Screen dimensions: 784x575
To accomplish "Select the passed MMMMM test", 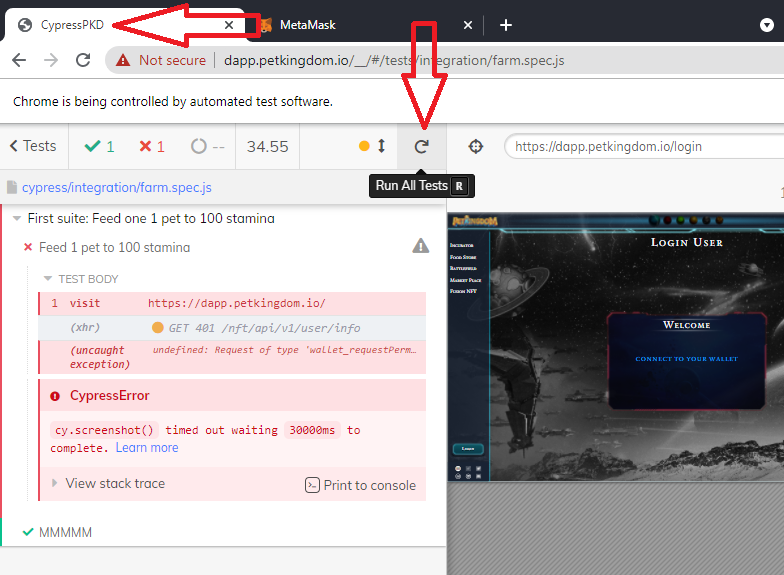I will click(66, 532).
